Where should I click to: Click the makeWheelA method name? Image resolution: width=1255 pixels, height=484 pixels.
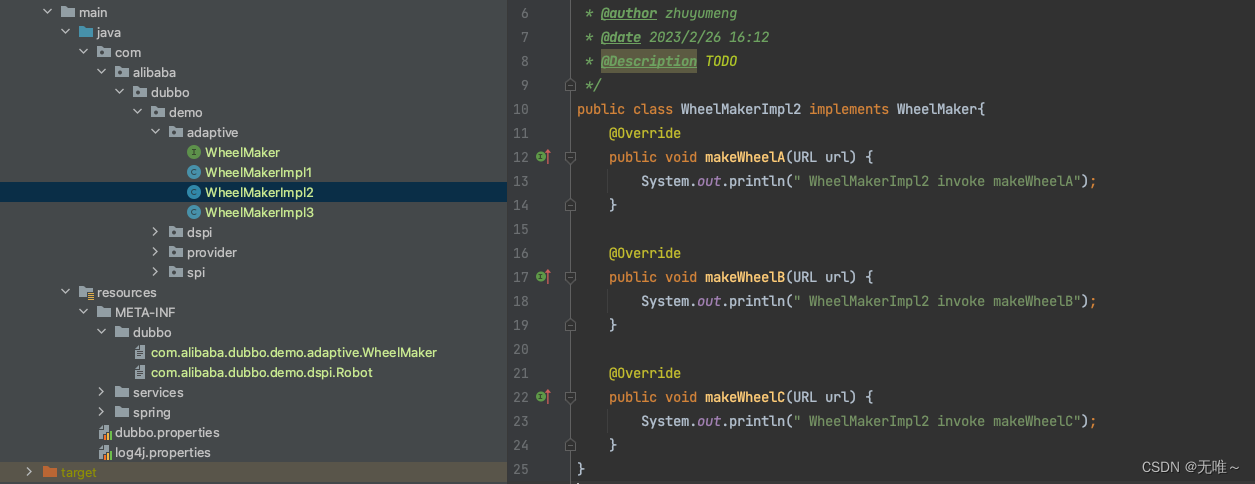point(745,157)
